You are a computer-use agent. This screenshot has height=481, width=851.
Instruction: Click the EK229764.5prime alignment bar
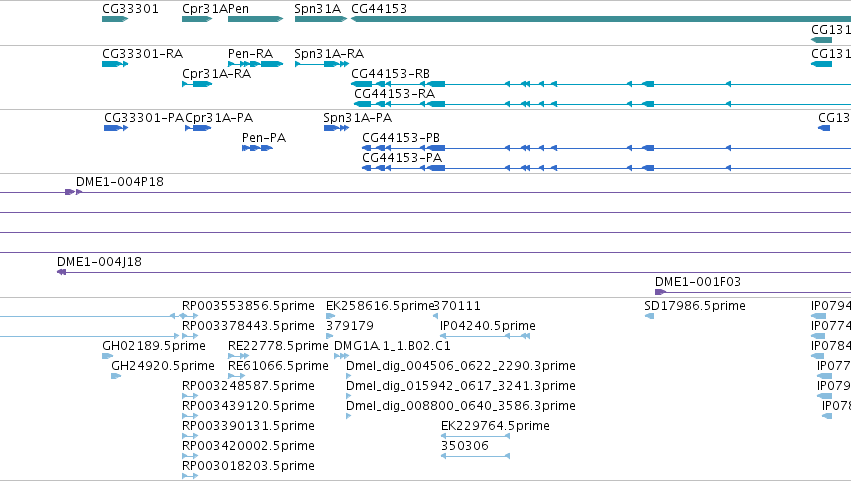(475, 436)
